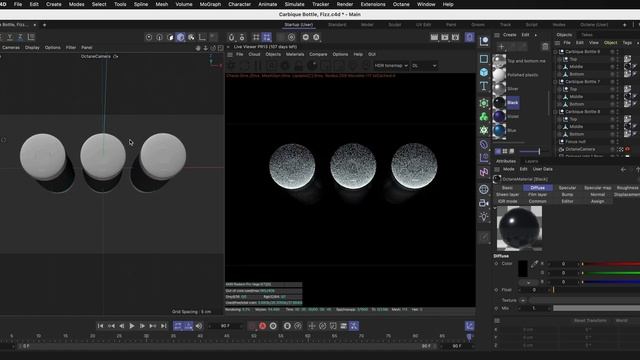Open the Layers tab beside Attributes

tap(531, 161)
